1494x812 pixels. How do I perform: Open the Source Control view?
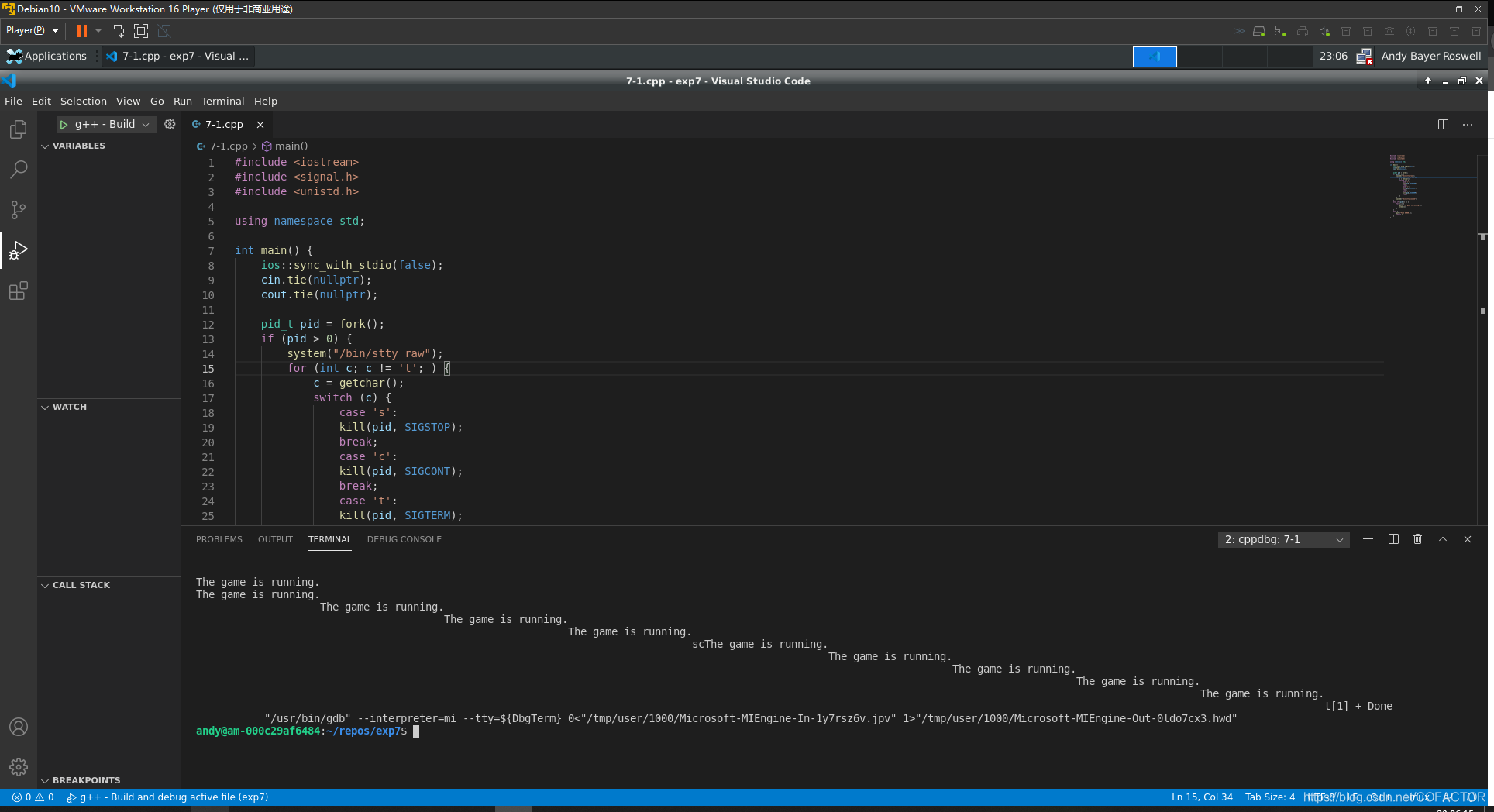point(19,210)
